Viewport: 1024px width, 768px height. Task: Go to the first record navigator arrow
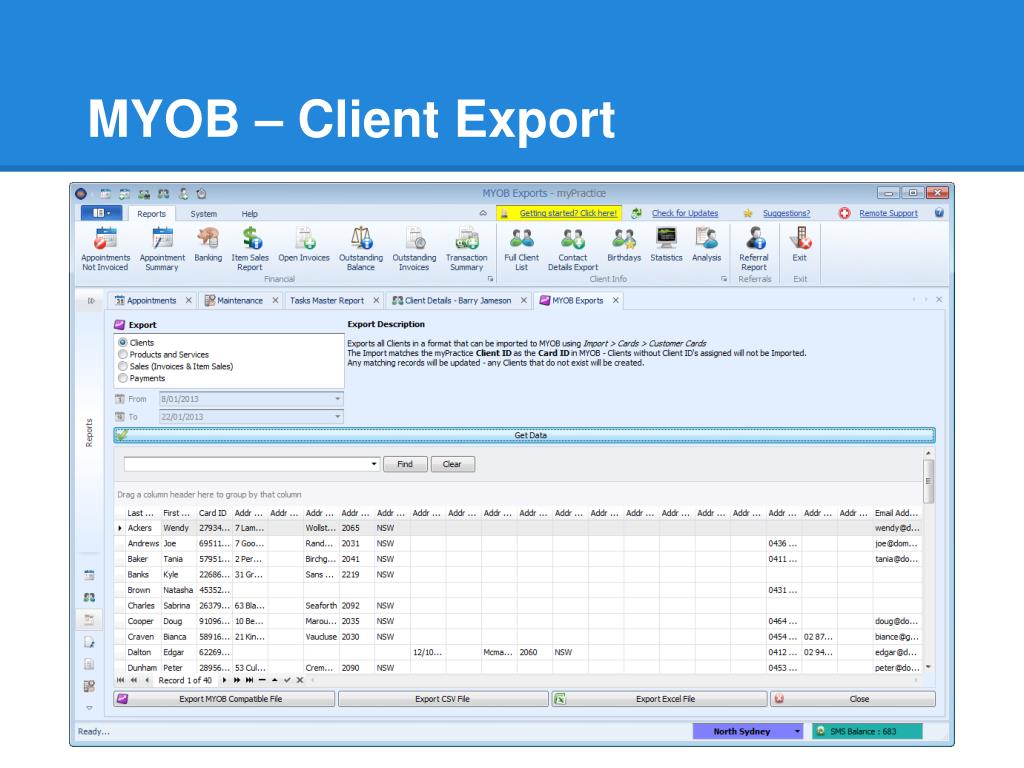(x=120, y=680)
